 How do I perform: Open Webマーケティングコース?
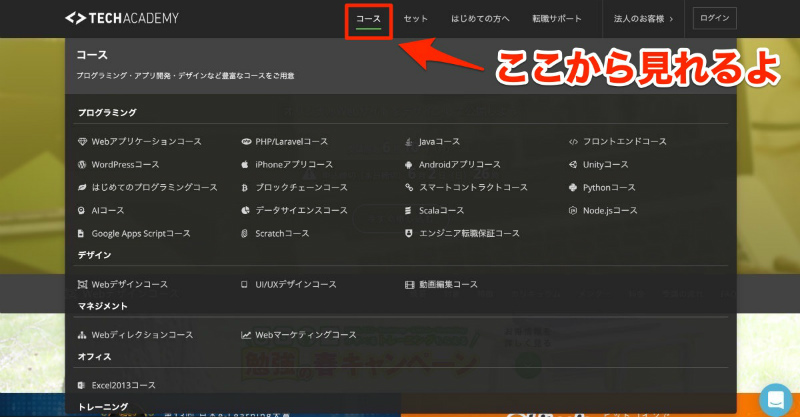tap(306, 335)
